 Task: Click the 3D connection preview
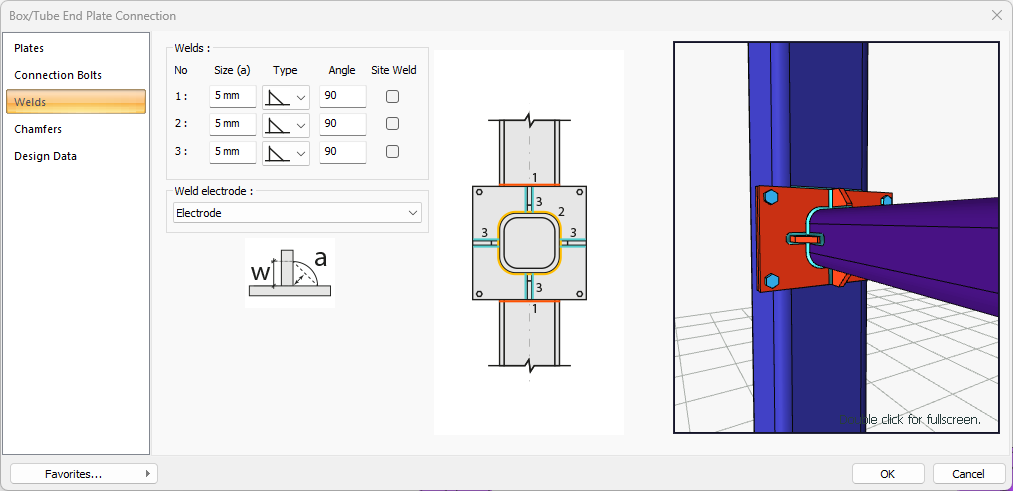[836, 237]
